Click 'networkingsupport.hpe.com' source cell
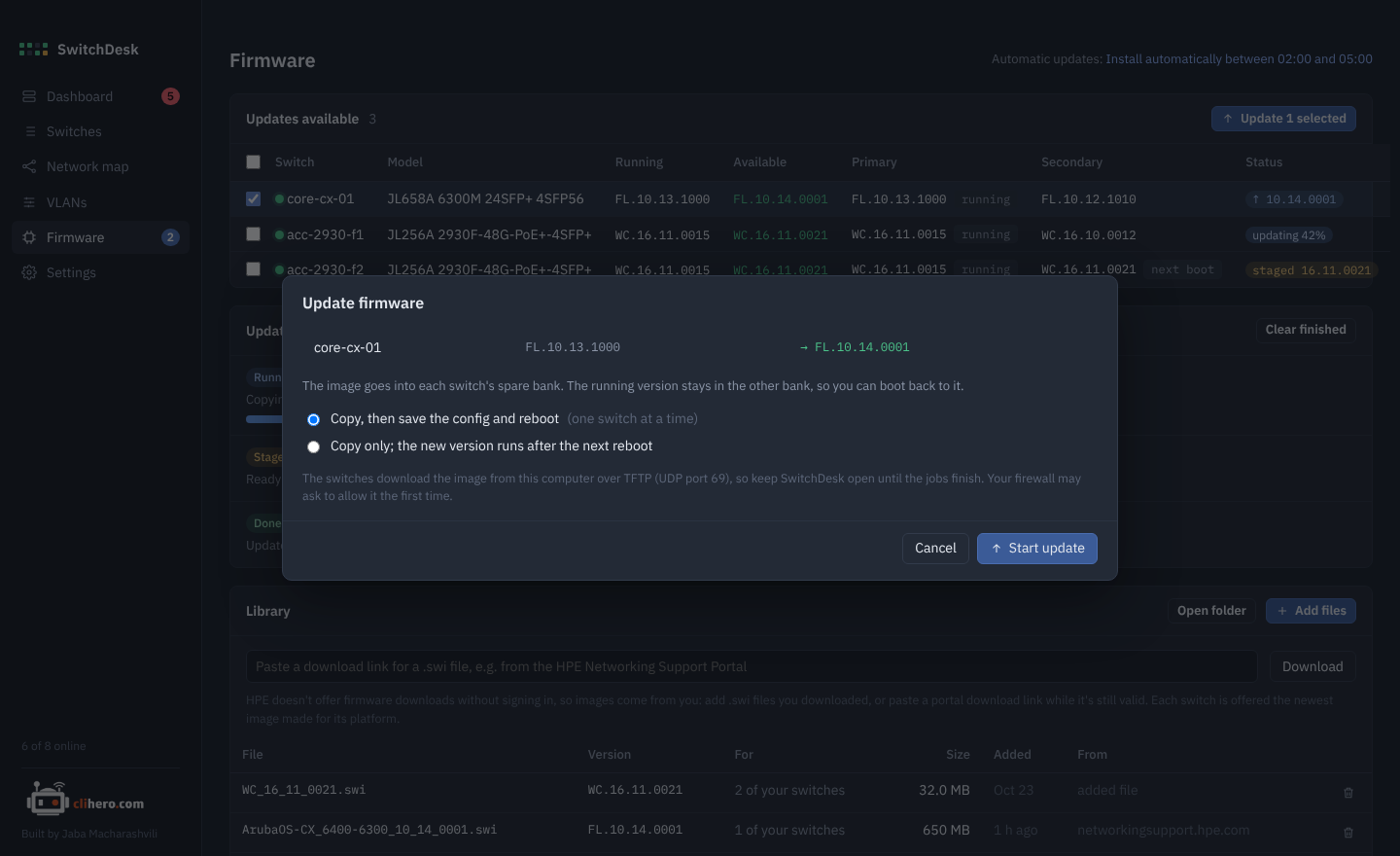The width and height of the screenshot is (1400, 856). (1164, 830)
